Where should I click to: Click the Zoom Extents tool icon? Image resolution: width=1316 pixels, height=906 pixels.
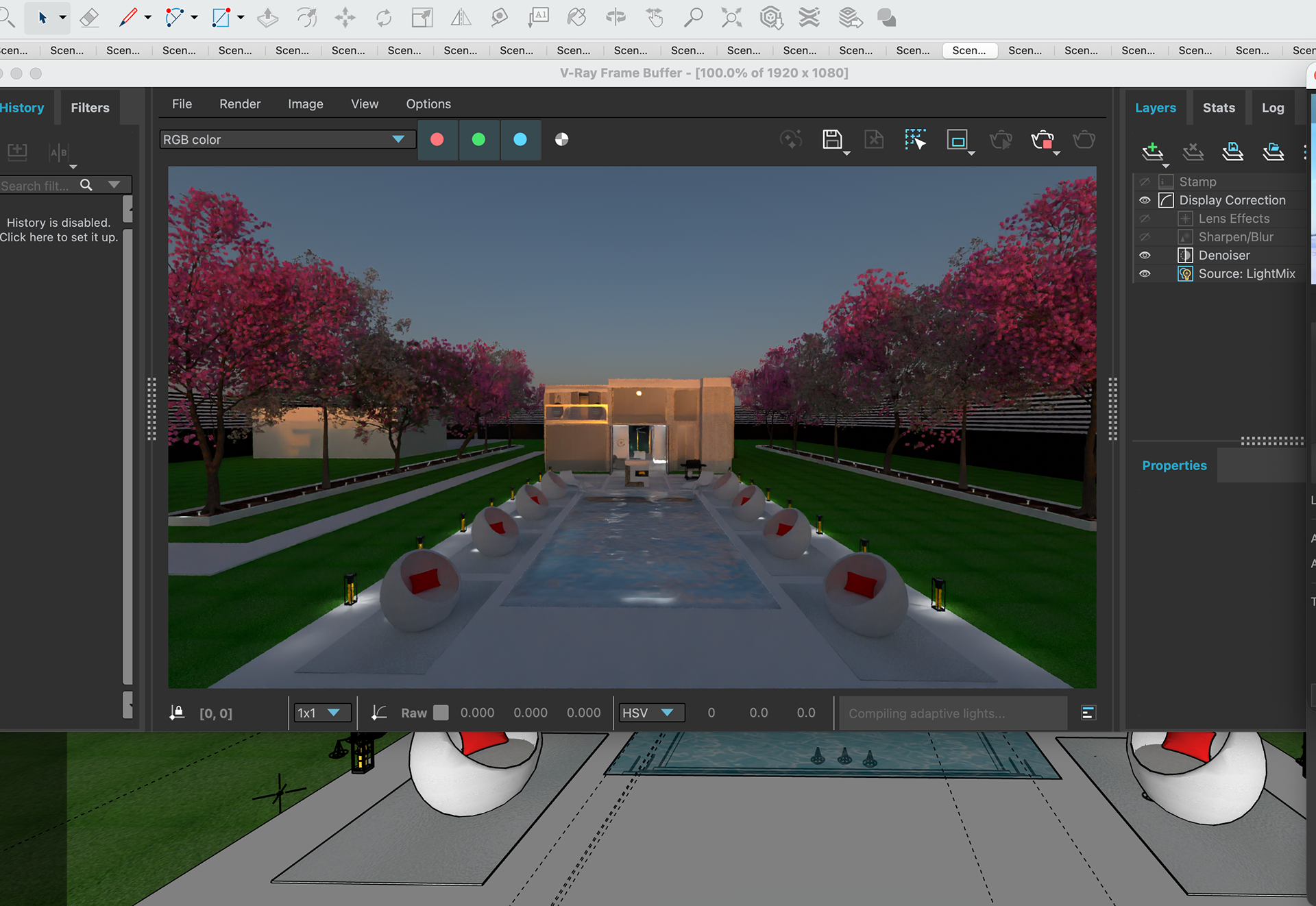(731, 18)
